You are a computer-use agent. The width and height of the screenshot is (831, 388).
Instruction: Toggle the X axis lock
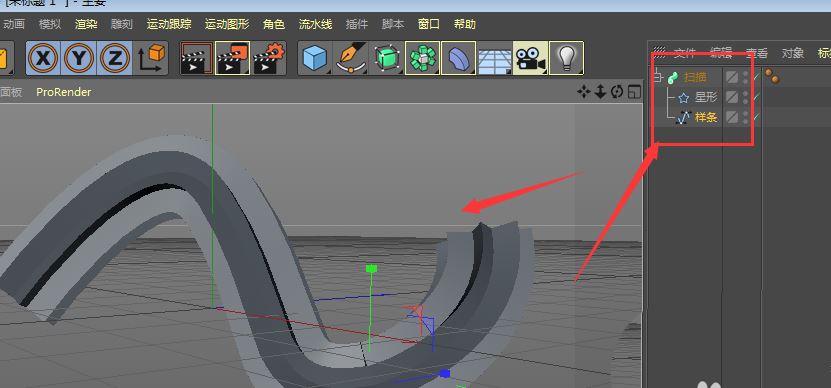[43, 58]
